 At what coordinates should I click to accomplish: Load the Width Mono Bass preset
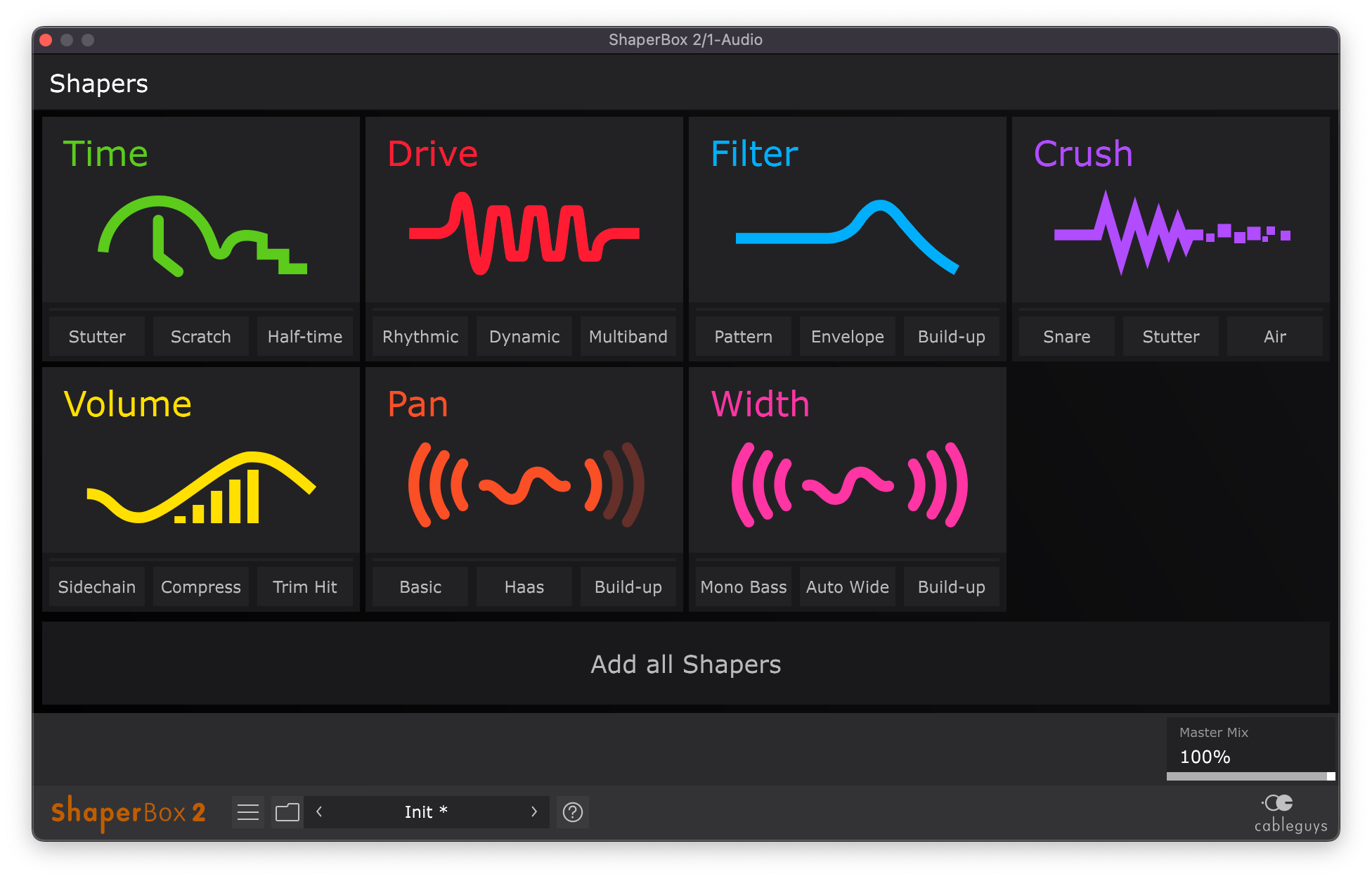coord(744,586)
